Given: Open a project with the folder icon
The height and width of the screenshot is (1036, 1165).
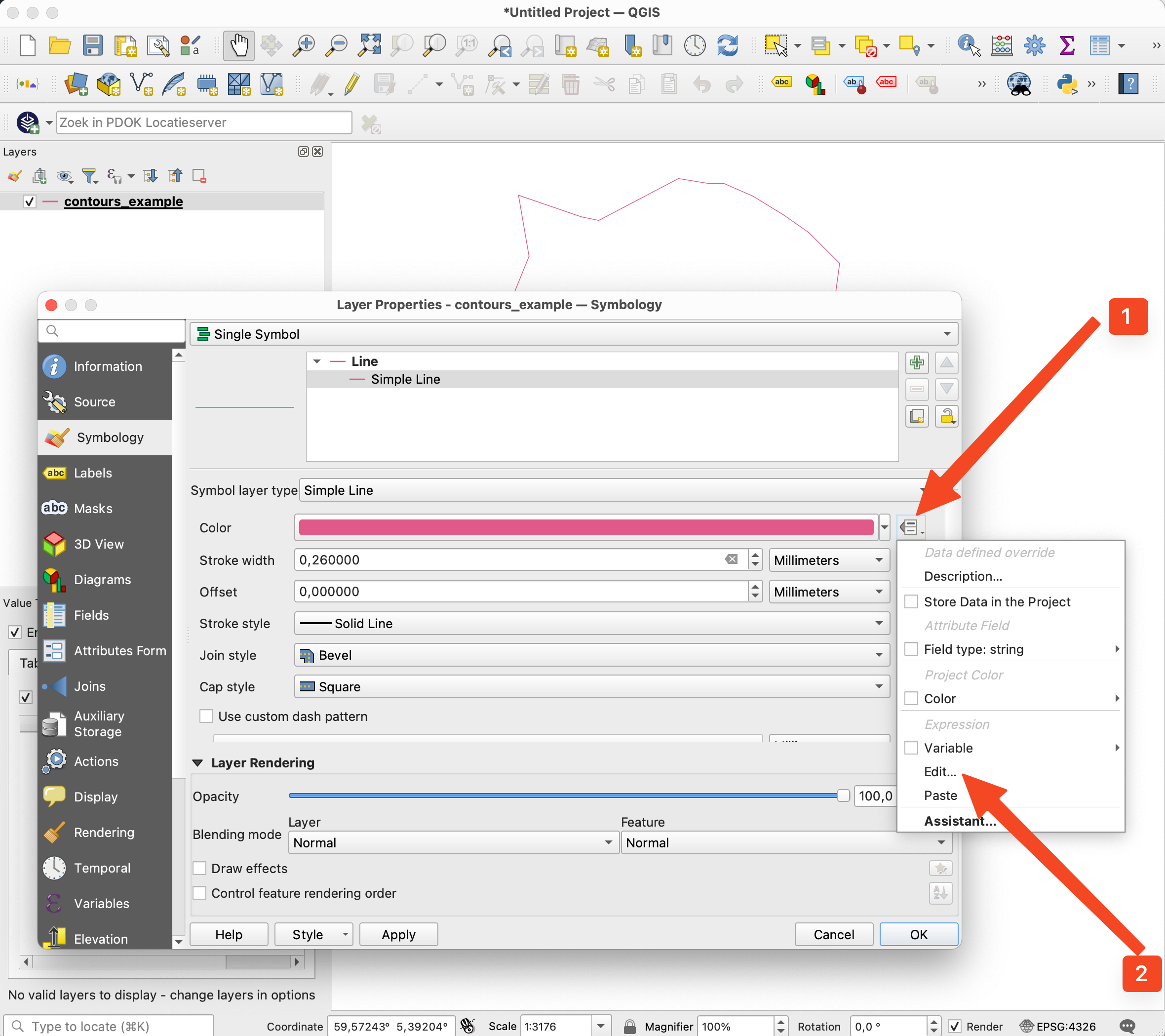Looking at the screenshot, I should [59, 45].
